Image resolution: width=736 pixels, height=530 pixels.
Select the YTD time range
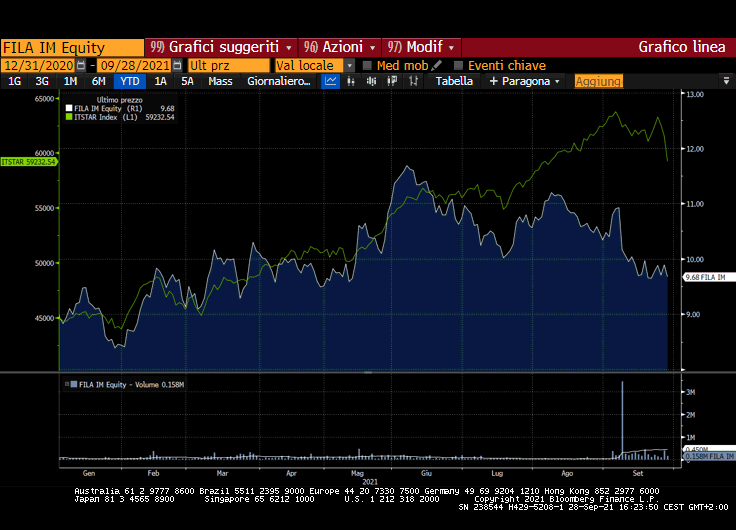click(129, 81)
